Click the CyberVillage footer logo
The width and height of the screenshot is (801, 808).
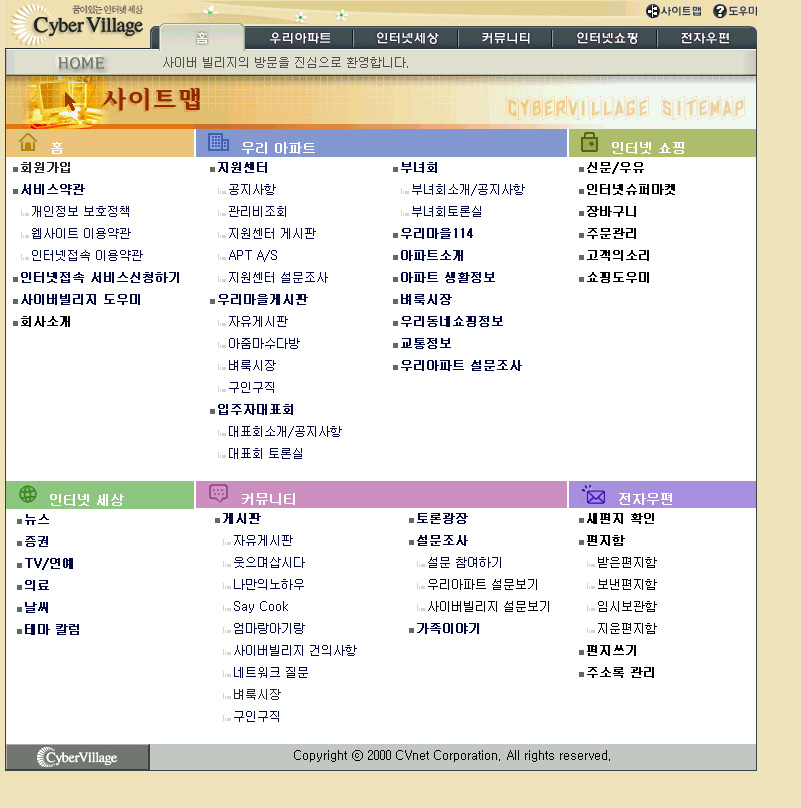coord(77,758)
